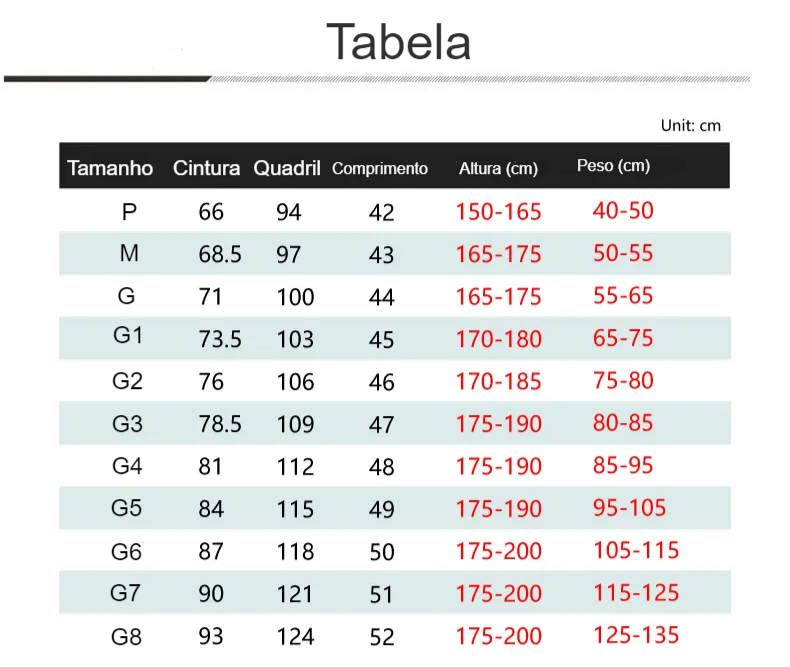Click the hip value 100 in row G
This screenshot has width=790, height=667.
click(295, 297)
